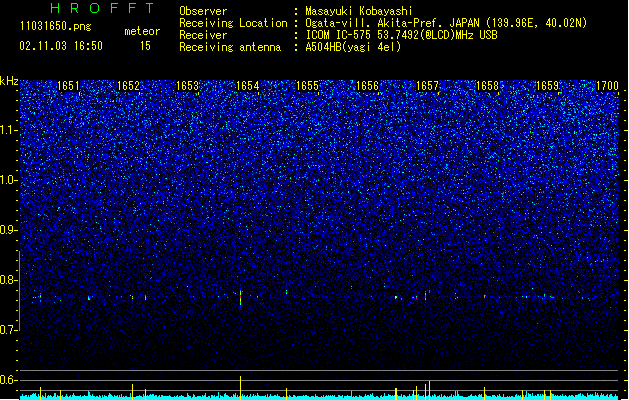629x400 pixels.
Task: Click the 0.8 kHz frequency label
Action: (9, 280)
